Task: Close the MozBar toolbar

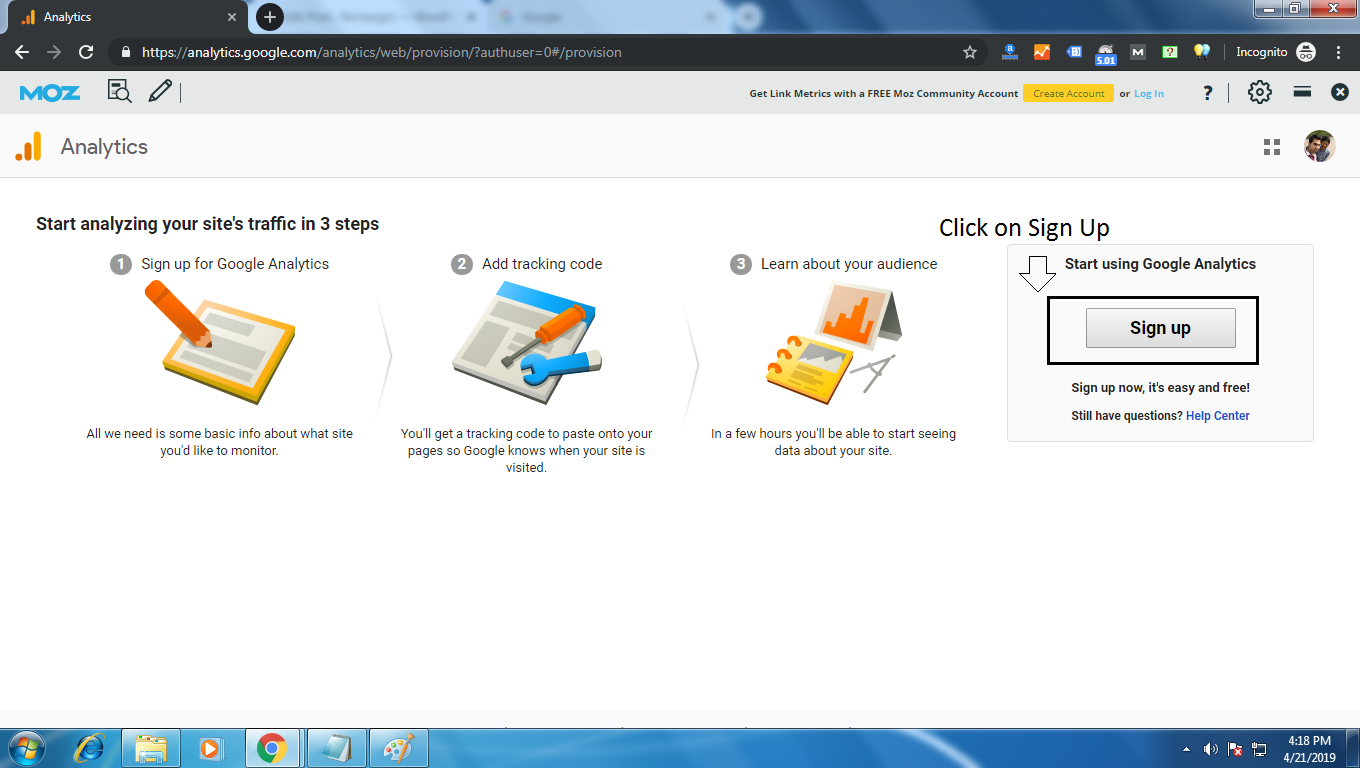Action: click(x=1340, y=92)
